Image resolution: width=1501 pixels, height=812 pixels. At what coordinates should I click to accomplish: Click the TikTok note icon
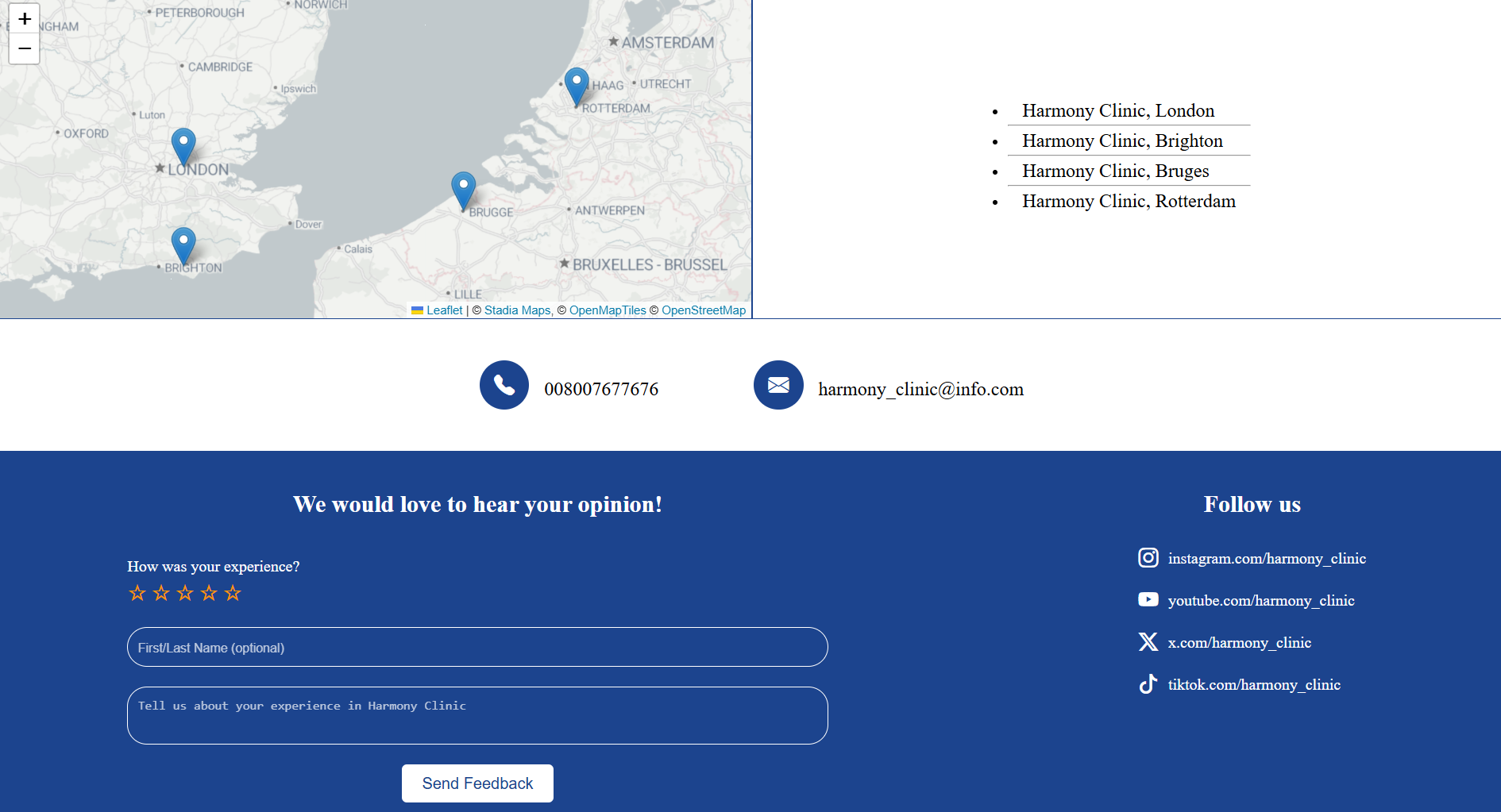coord(1148,684)
